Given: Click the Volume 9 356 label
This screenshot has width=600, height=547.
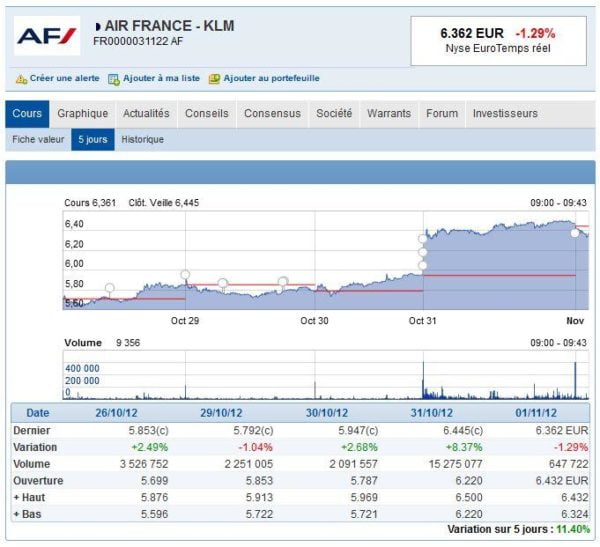Looking at the screenshot, I should pos(102,343).
